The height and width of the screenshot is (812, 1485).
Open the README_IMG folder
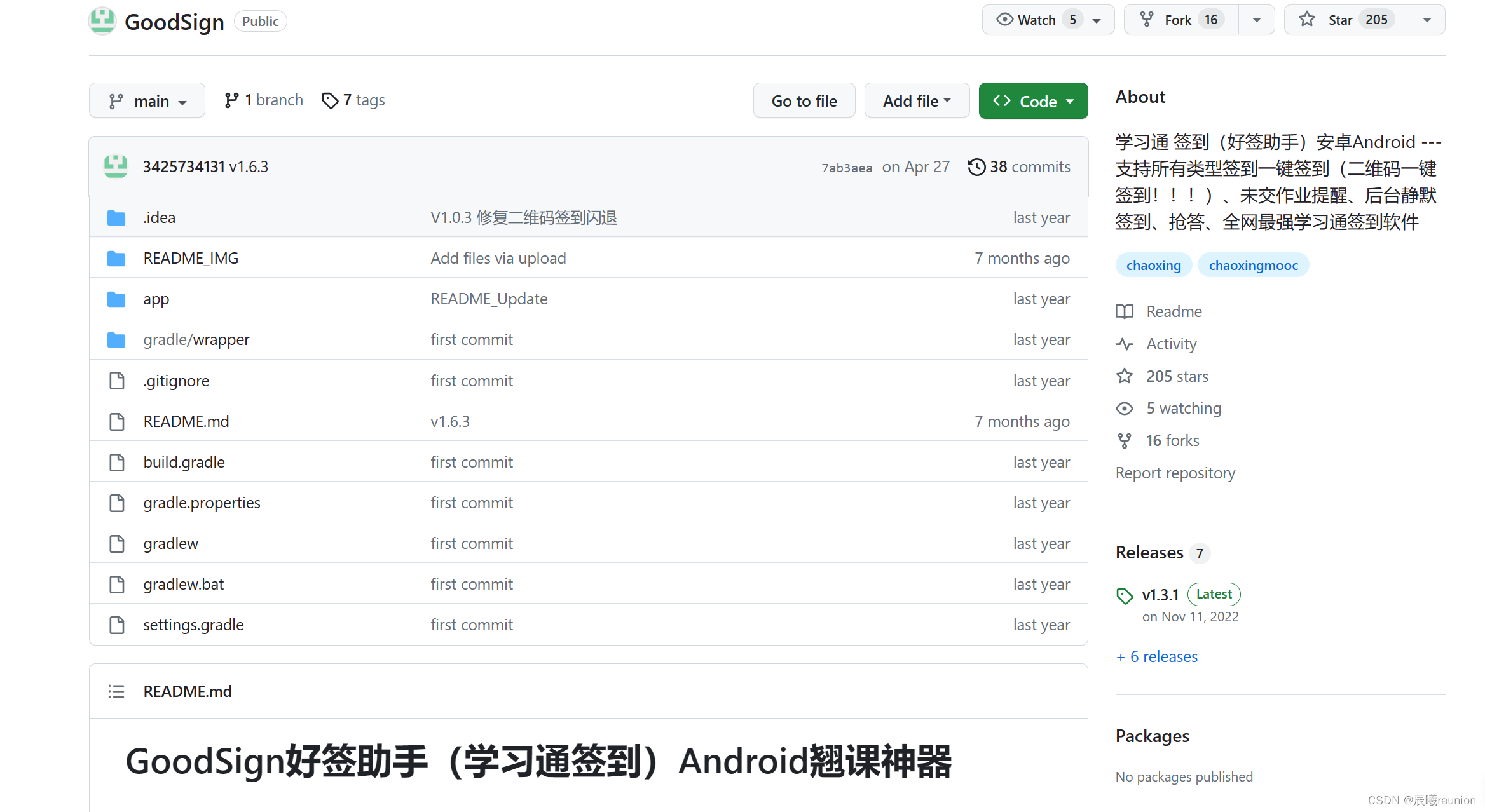tap(191, 259)
